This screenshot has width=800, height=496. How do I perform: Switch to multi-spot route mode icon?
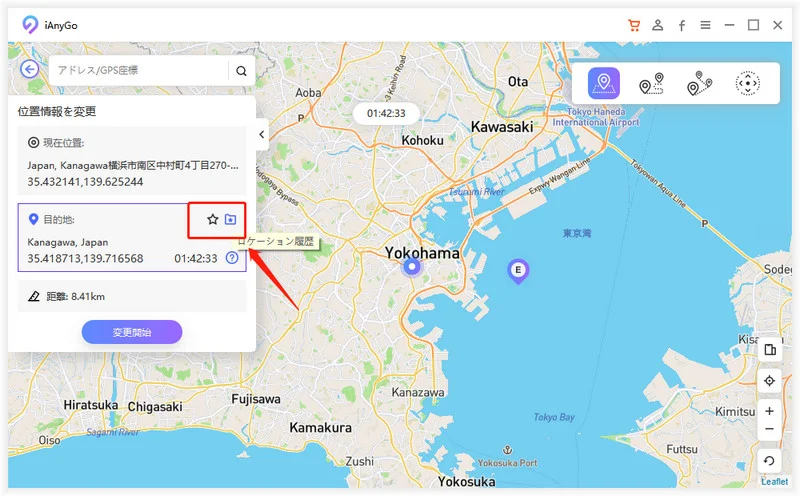(x=699, y=83)
